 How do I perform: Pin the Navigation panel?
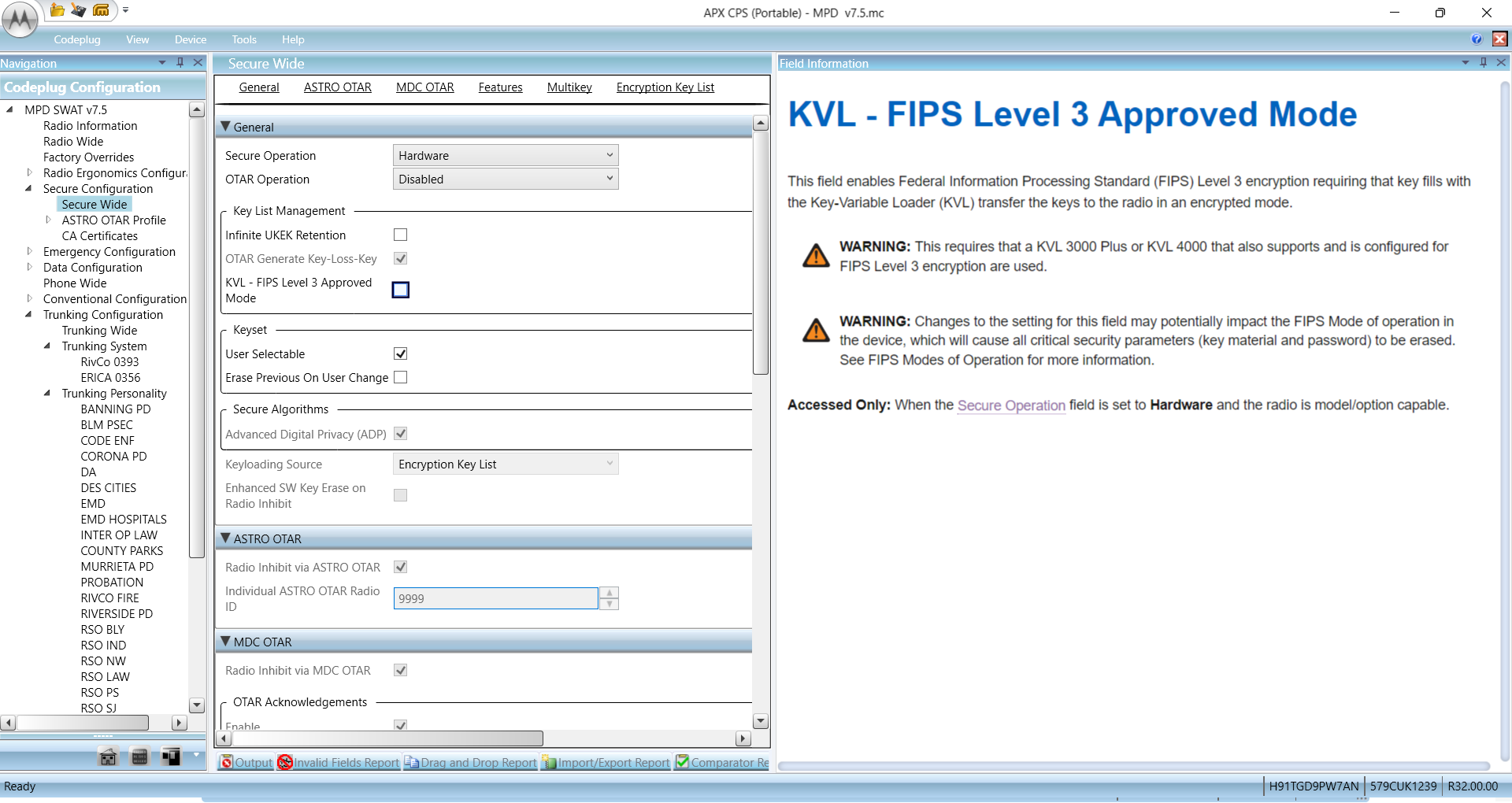click(x=180, y=62)
